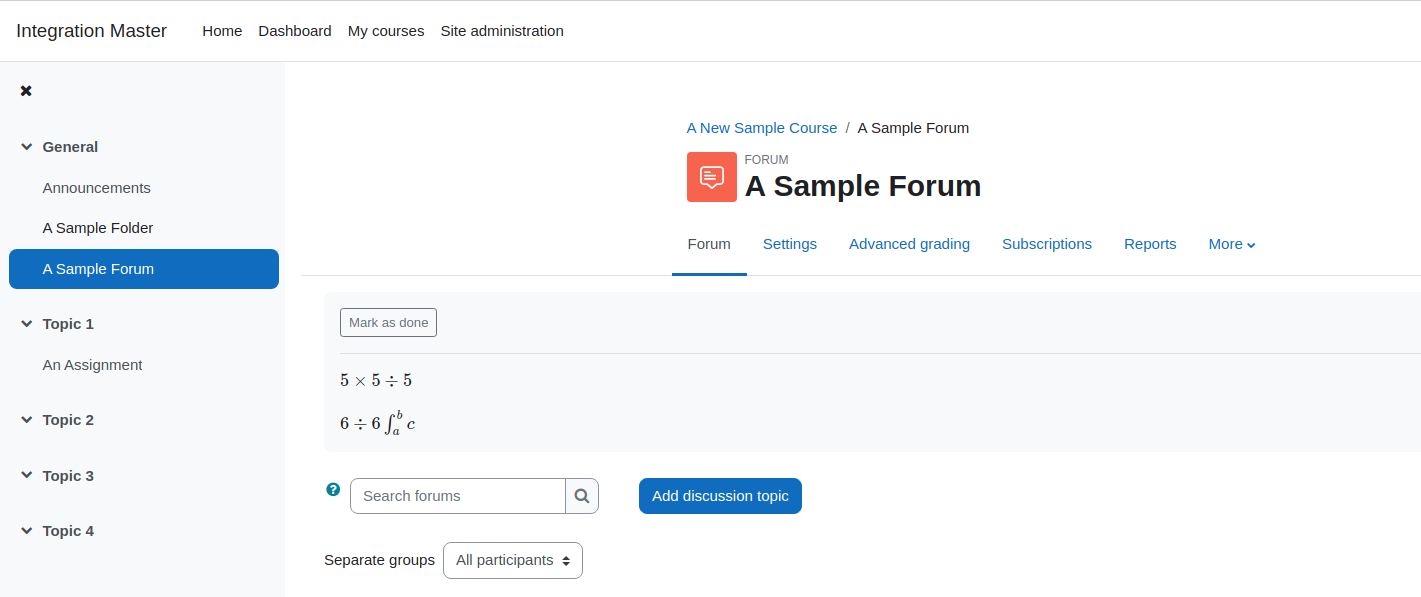This screenshot has width=1421, height=597.
Task: Click Add discussion topic button
Action: 720,496
